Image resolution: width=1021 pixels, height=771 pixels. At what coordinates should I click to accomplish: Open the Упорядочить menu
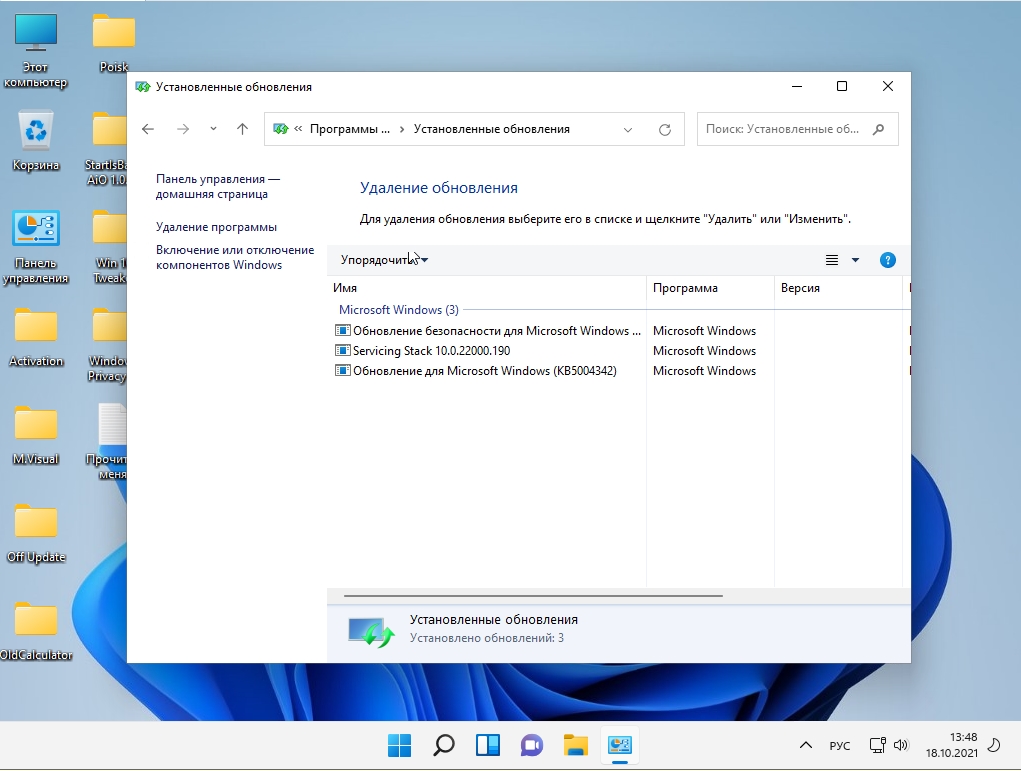coord(384,260)
